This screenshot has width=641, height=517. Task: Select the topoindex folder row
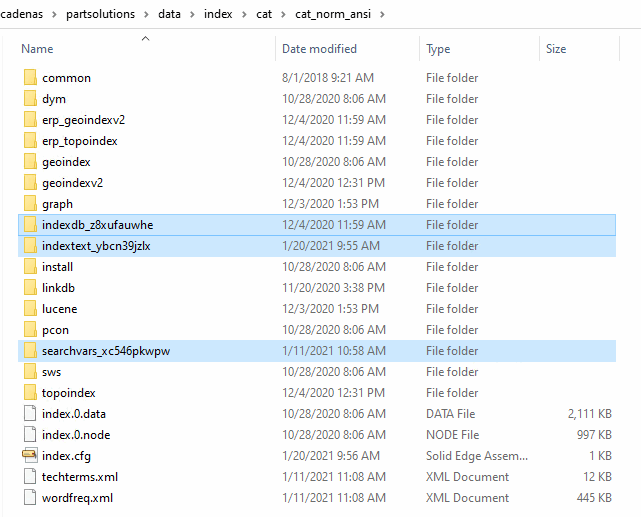[69, 393]
